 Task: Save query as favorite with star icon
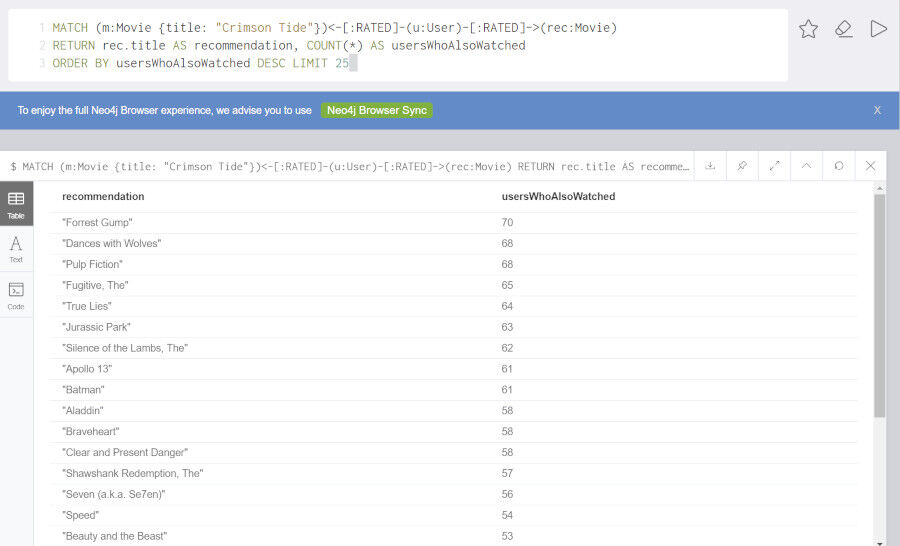(808, 29)
